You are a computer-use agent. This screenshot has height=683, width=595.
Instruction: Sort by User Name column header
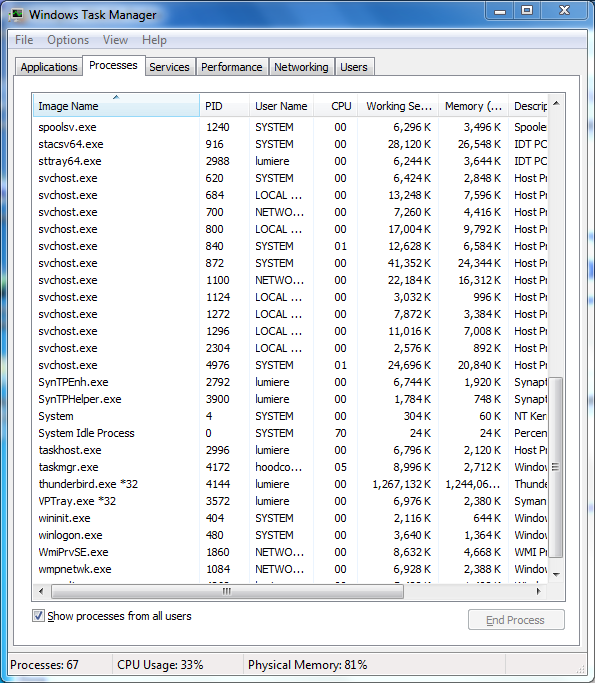tap(281, 105)
